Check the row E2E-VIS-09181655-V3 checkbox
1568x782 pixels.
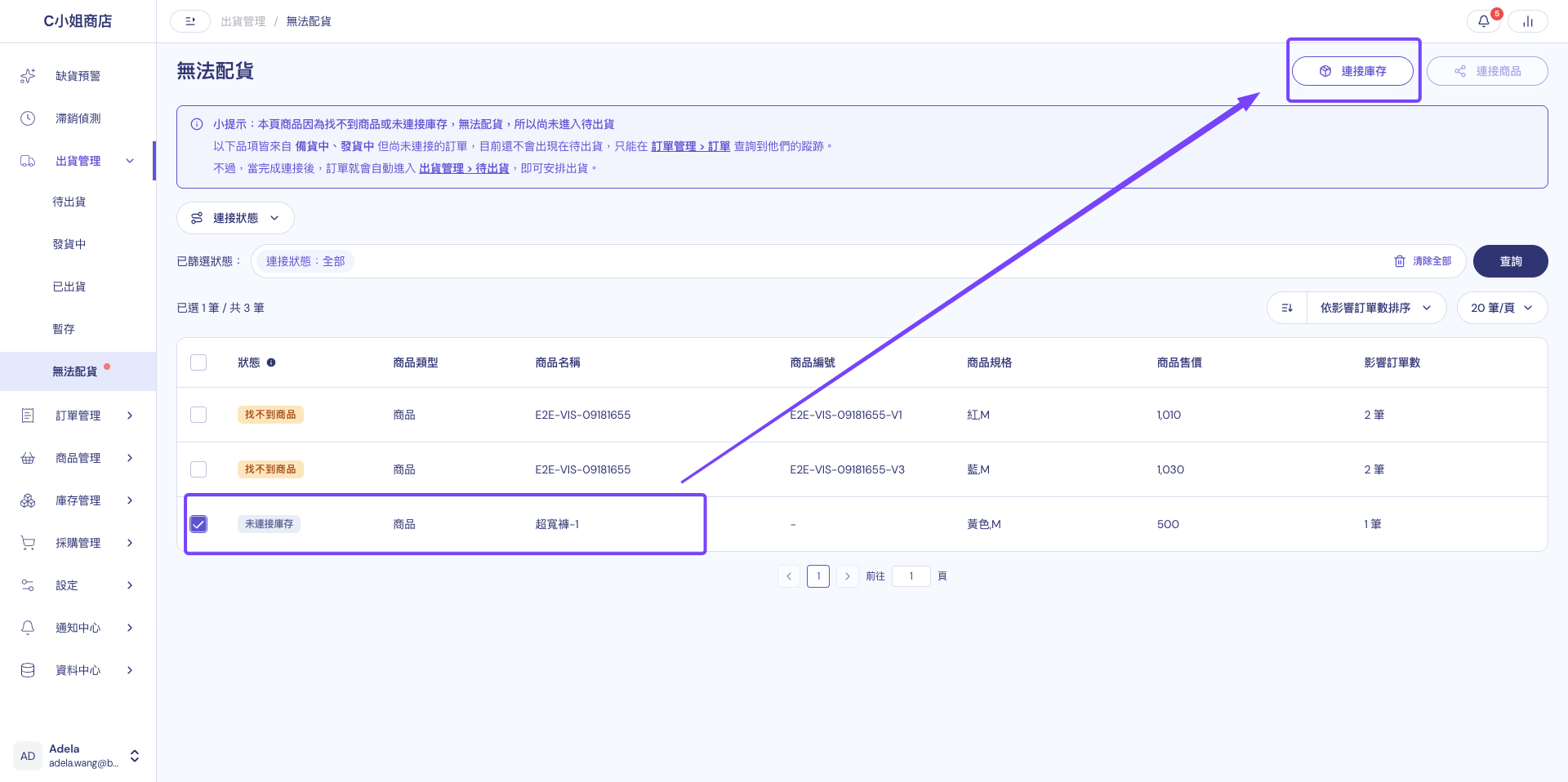[x=198, y=469]
